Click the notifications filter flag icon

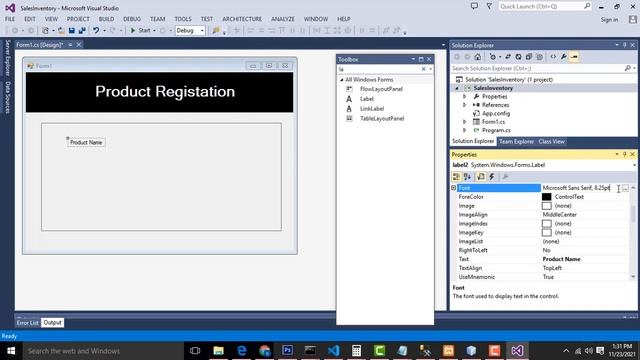(x=489, y=6)
